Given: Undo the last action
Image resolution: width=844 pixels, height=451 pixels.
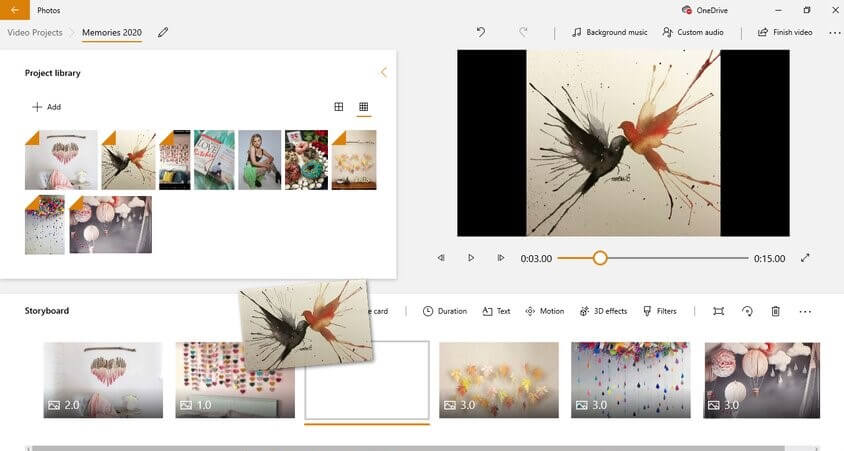Looking at the screenshot, I should pyautogui.click(x=481, y=32).
